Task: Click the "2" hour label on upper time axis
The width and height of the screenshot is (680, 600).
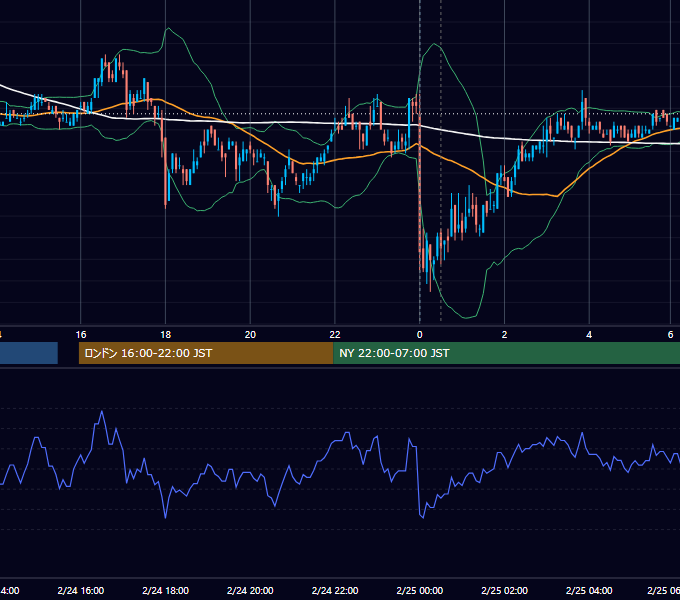Action: point(504,335)
